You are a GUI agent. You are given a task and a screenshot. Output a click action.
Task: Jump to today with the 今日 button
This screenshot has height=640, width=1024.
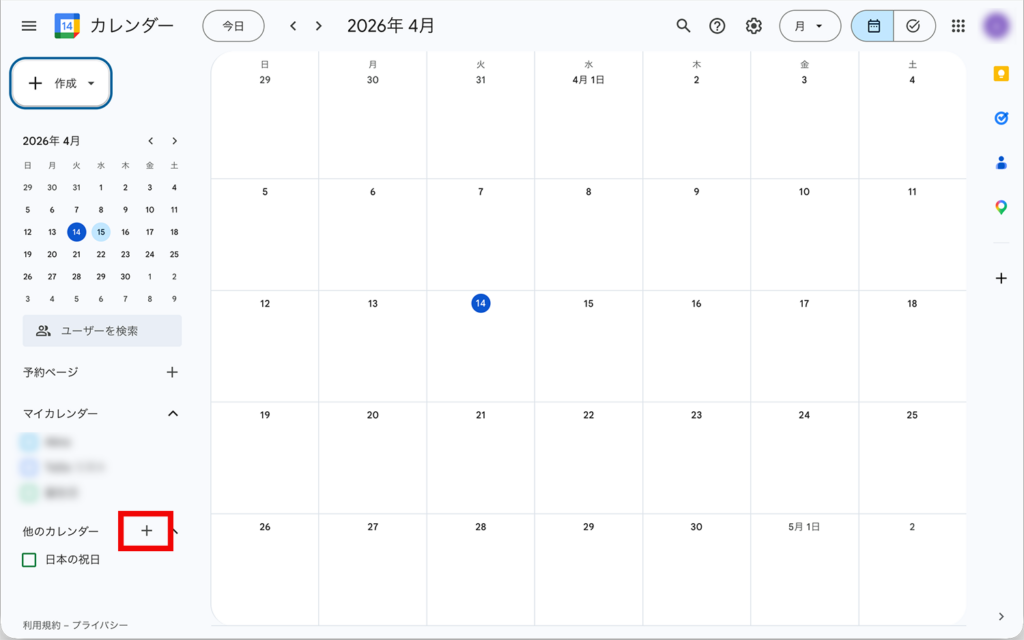point(233,26)
